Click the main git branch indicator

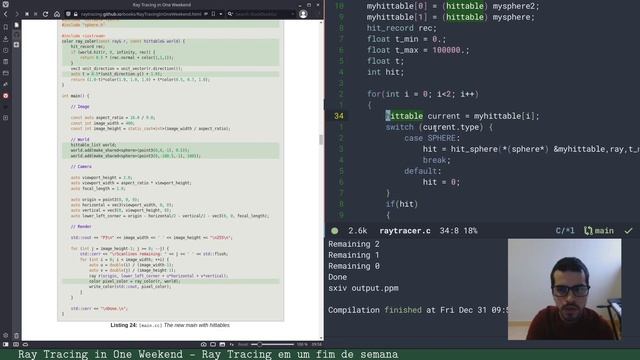(x=599, y=231)
